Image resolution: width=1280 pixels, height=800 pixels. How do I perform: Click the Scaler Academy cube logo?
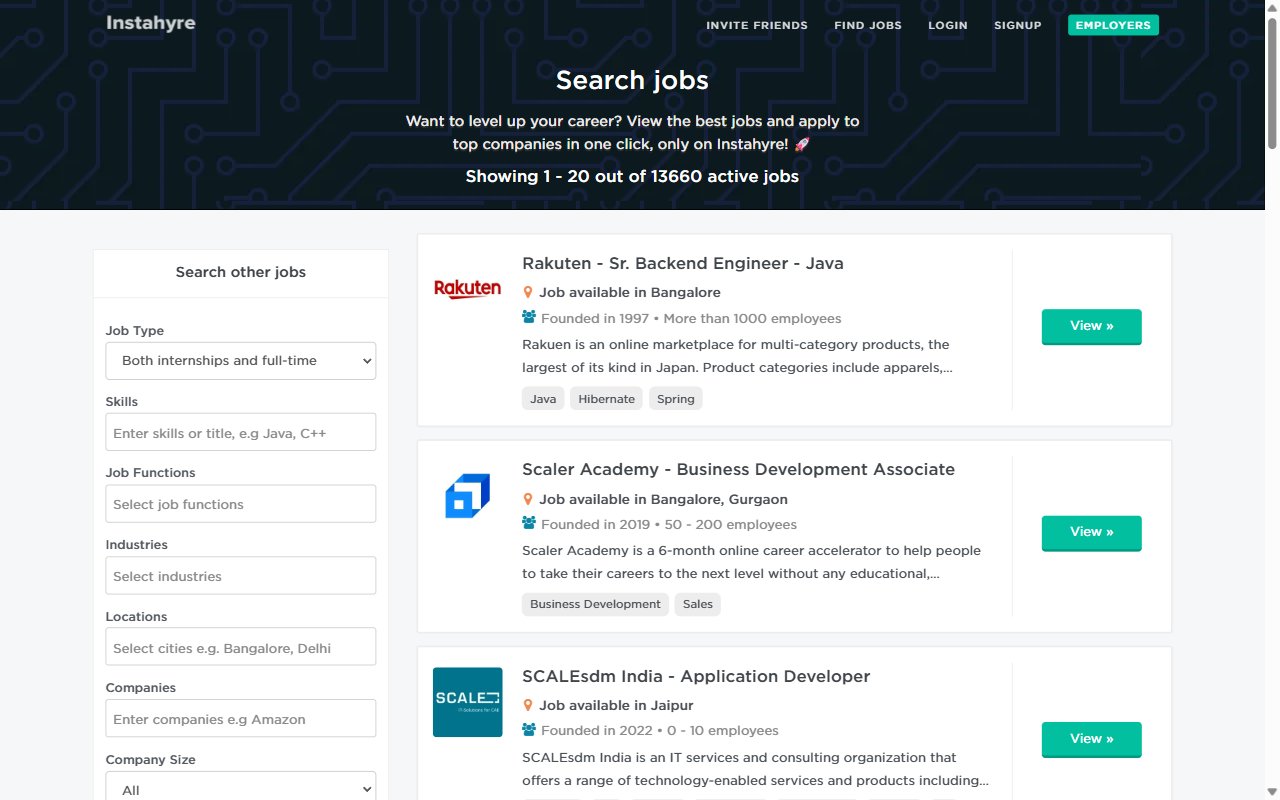(467, 496)
